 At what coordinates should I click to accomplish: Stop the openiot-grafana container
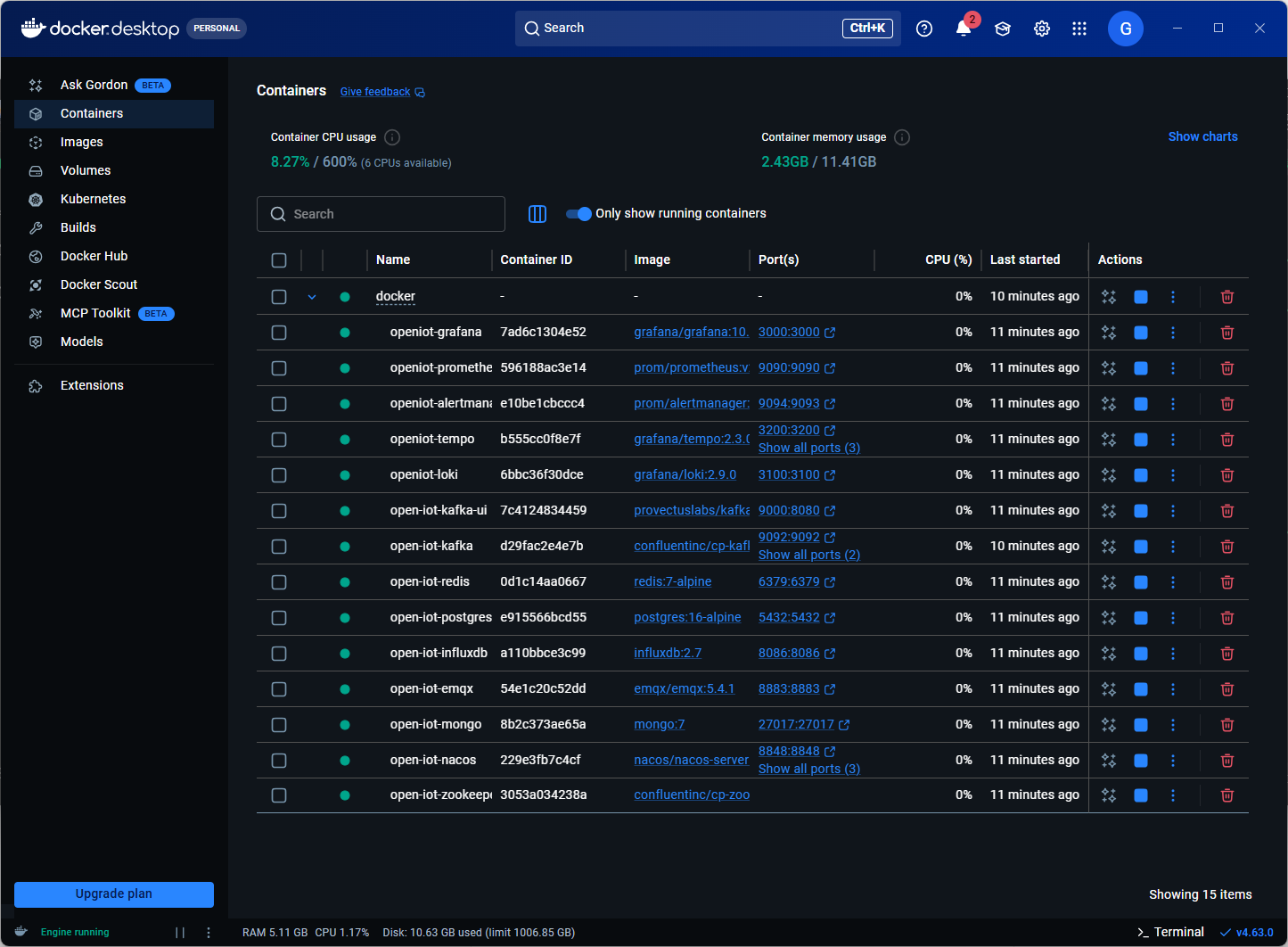point(1141,333)
